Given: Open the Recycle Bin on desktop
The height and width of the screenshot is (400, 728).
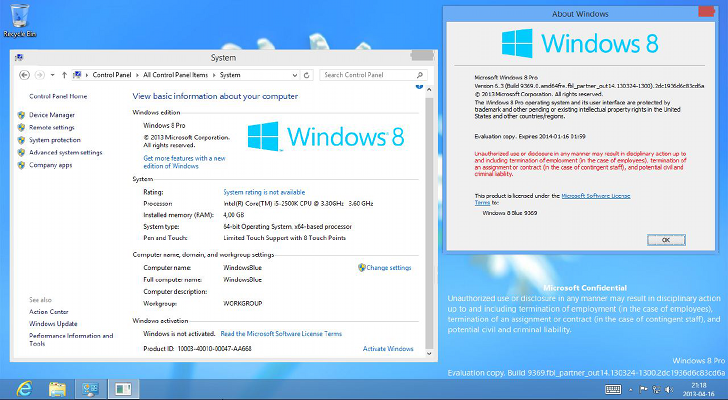Looking at the screenshot, I should tap(21, 19).
